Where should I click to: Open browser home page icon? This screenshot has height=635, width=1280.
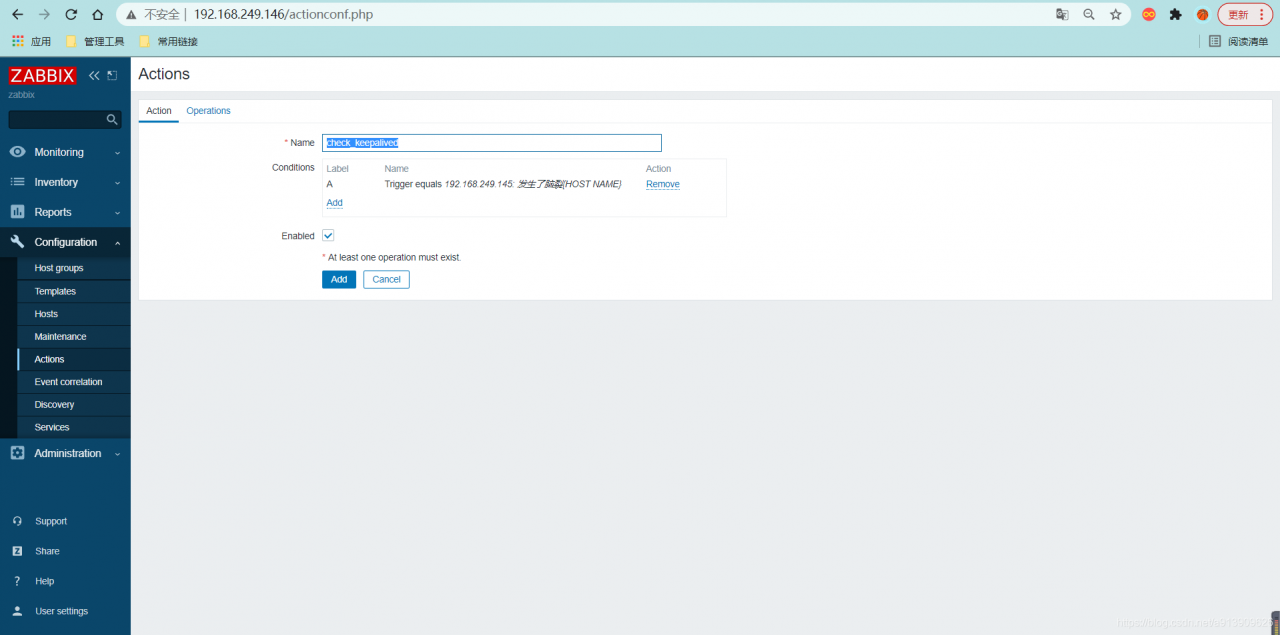(x=97, y=14)
